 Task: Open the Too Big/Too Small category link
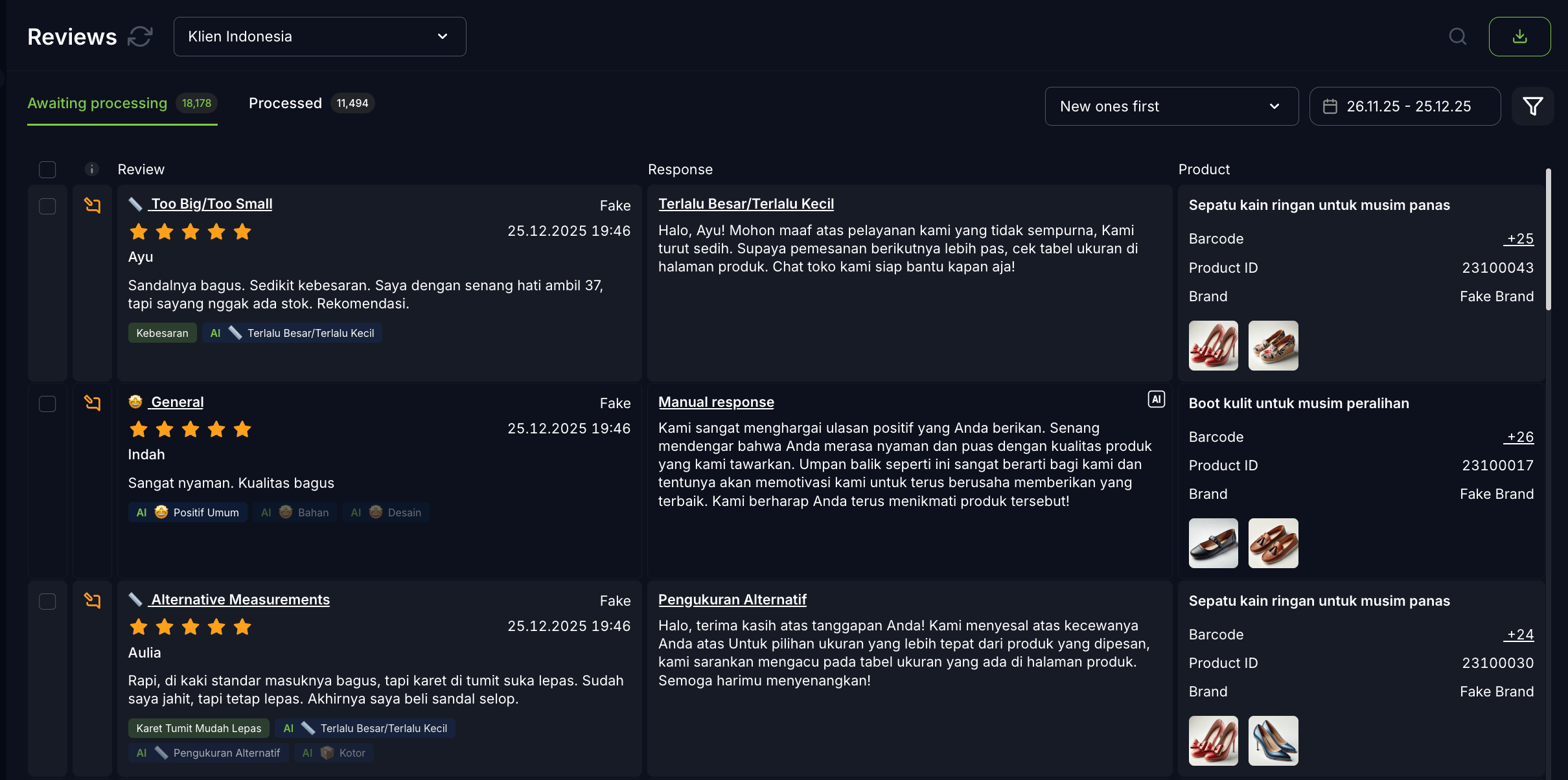point(211,204)
